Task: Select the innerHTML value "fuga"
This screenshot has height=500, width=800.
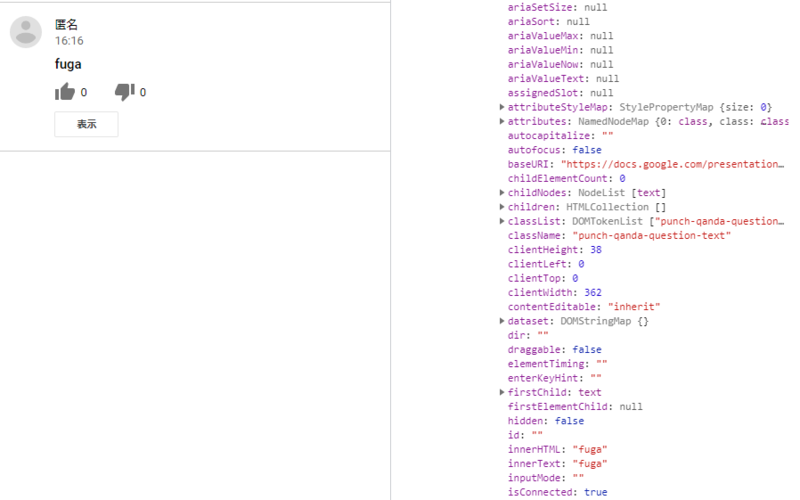Action: 590,449
